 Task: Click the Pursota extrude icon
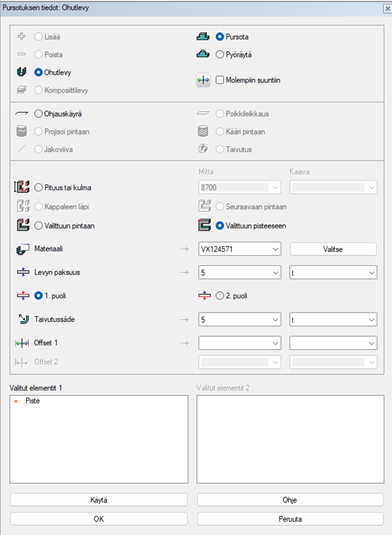[203, 37]
